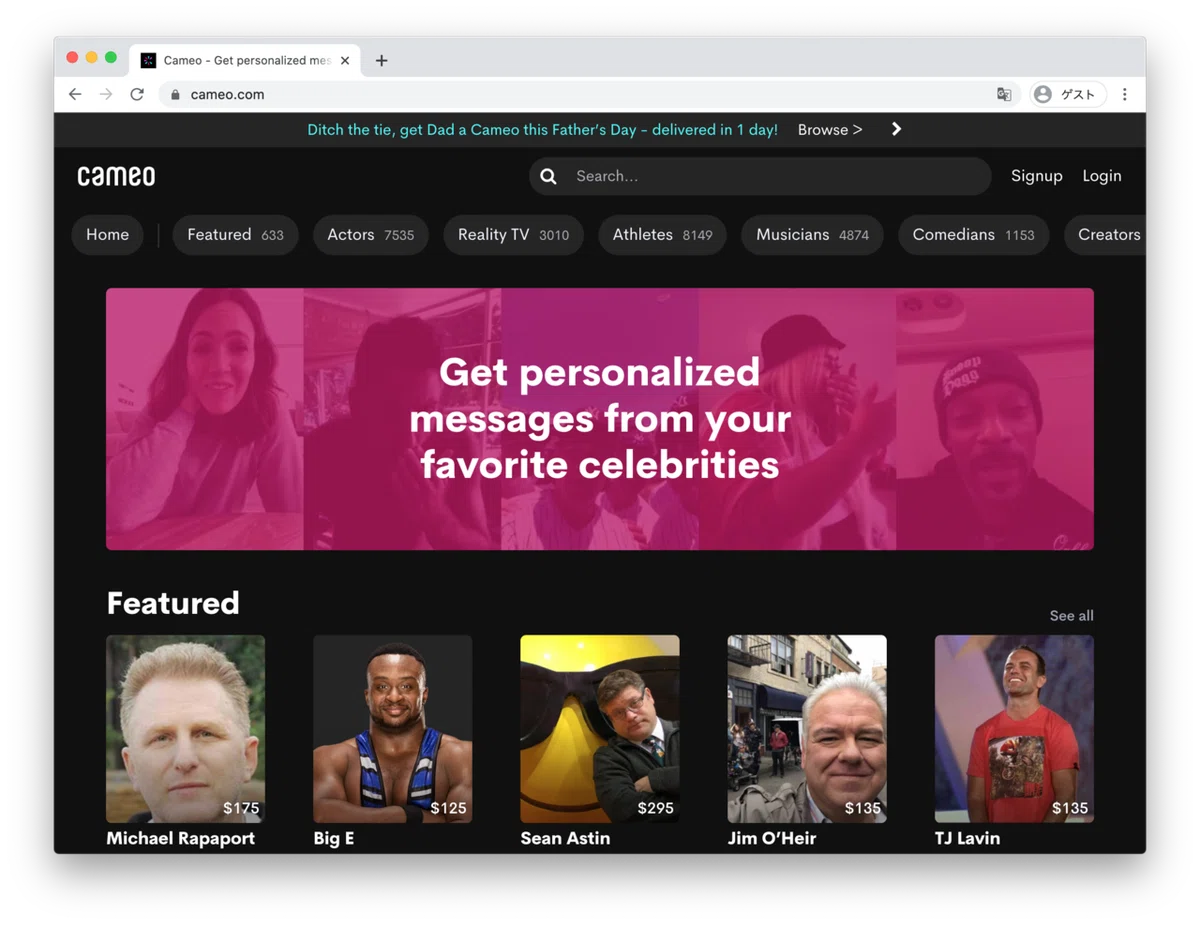Click the Jim O'Heir name text
The image size is (1200, 925).
[771, 838]
